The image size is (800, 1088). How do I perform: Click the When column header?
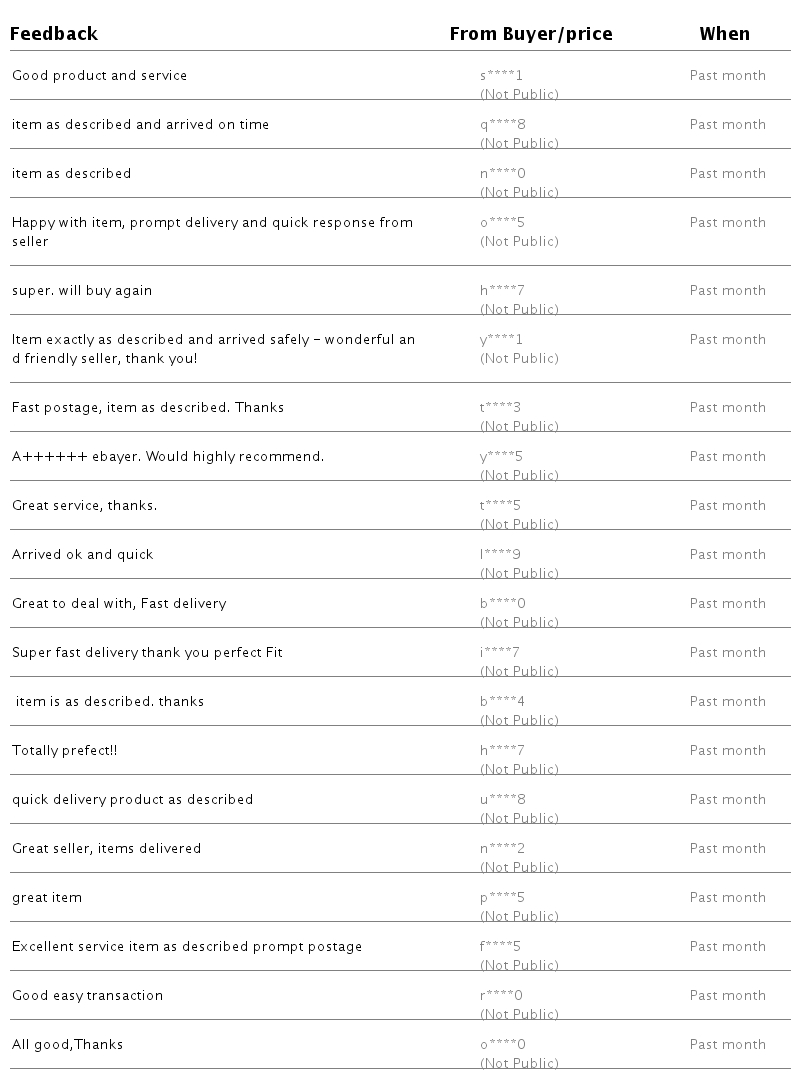tap(724, 34)
